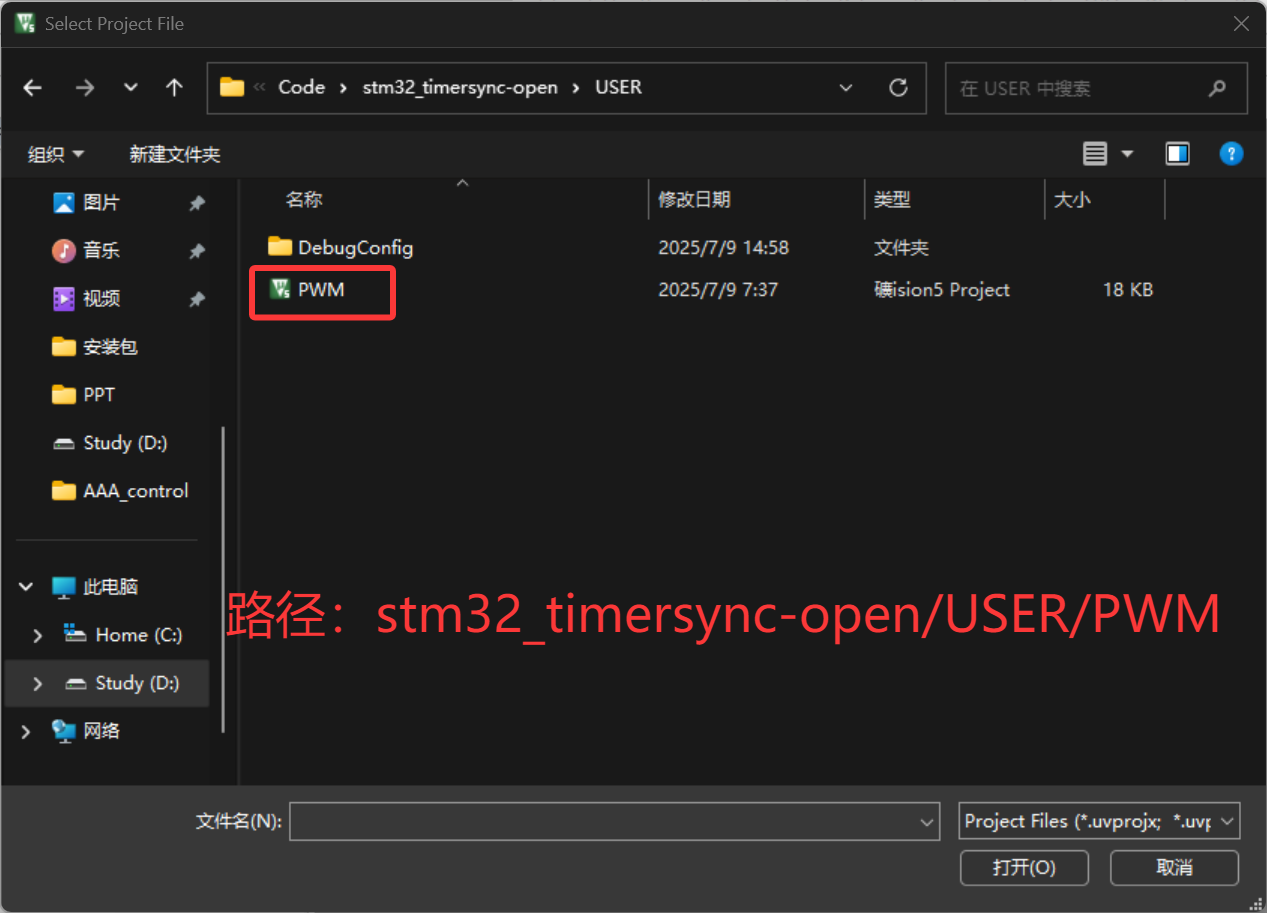
Task: Click the 取消 button
Action: 1174,867
